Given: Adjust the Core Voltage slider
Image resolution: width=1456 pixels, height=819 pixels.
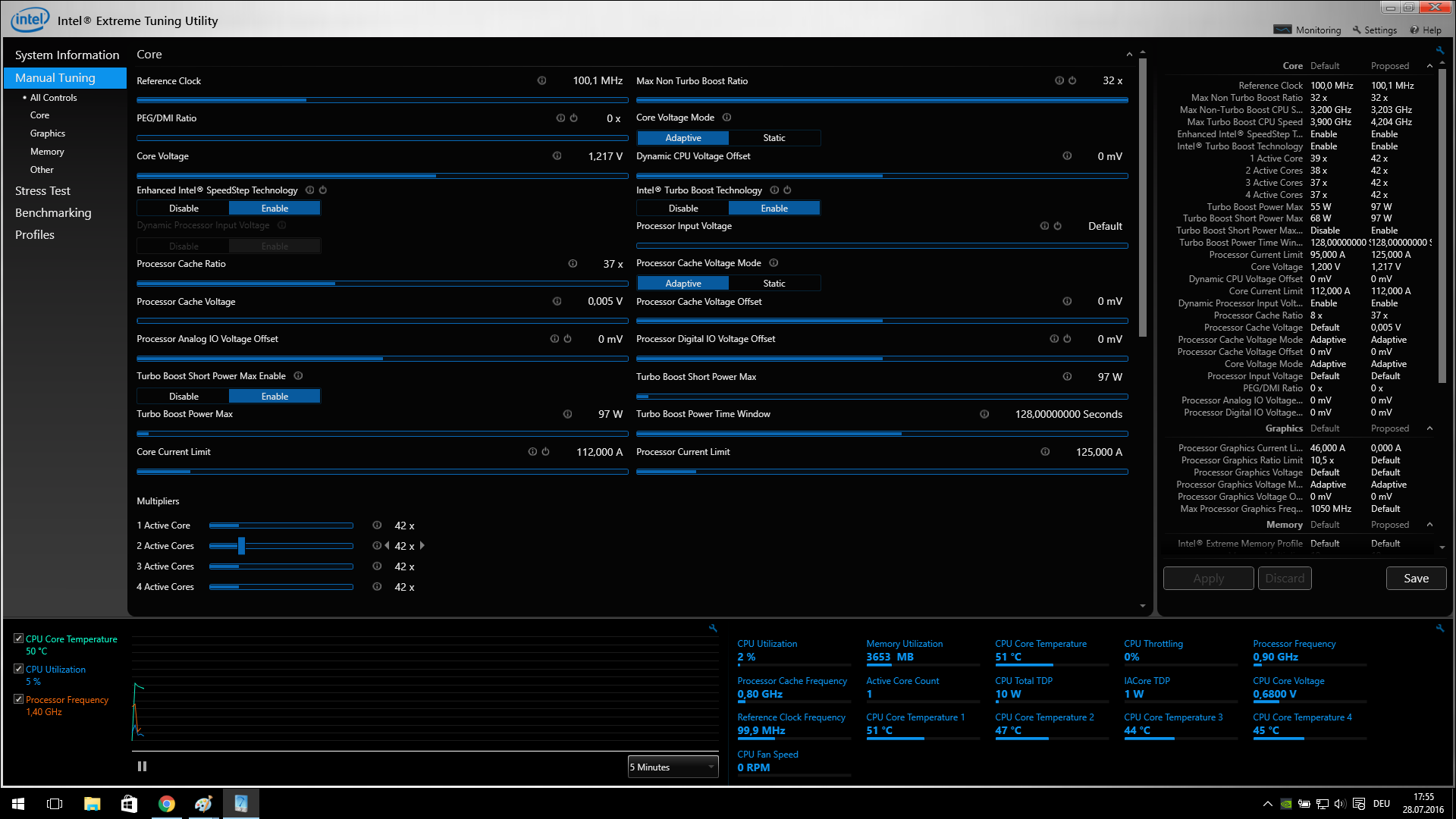Looking at the screenshot, I should 382,176.
